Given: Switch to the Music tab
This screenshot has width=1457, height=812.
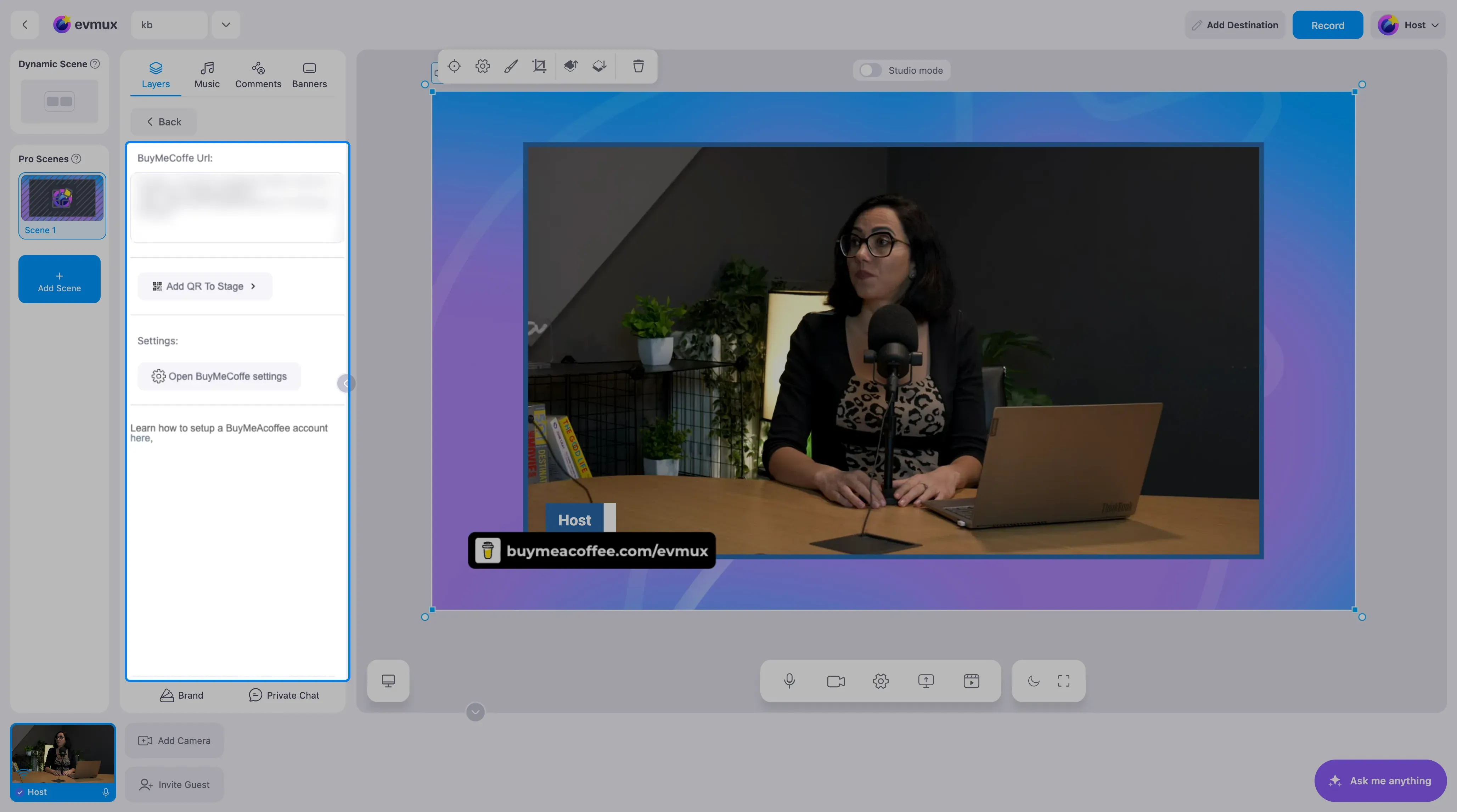Looking at the screenshot, I should [x=207, y=75].
